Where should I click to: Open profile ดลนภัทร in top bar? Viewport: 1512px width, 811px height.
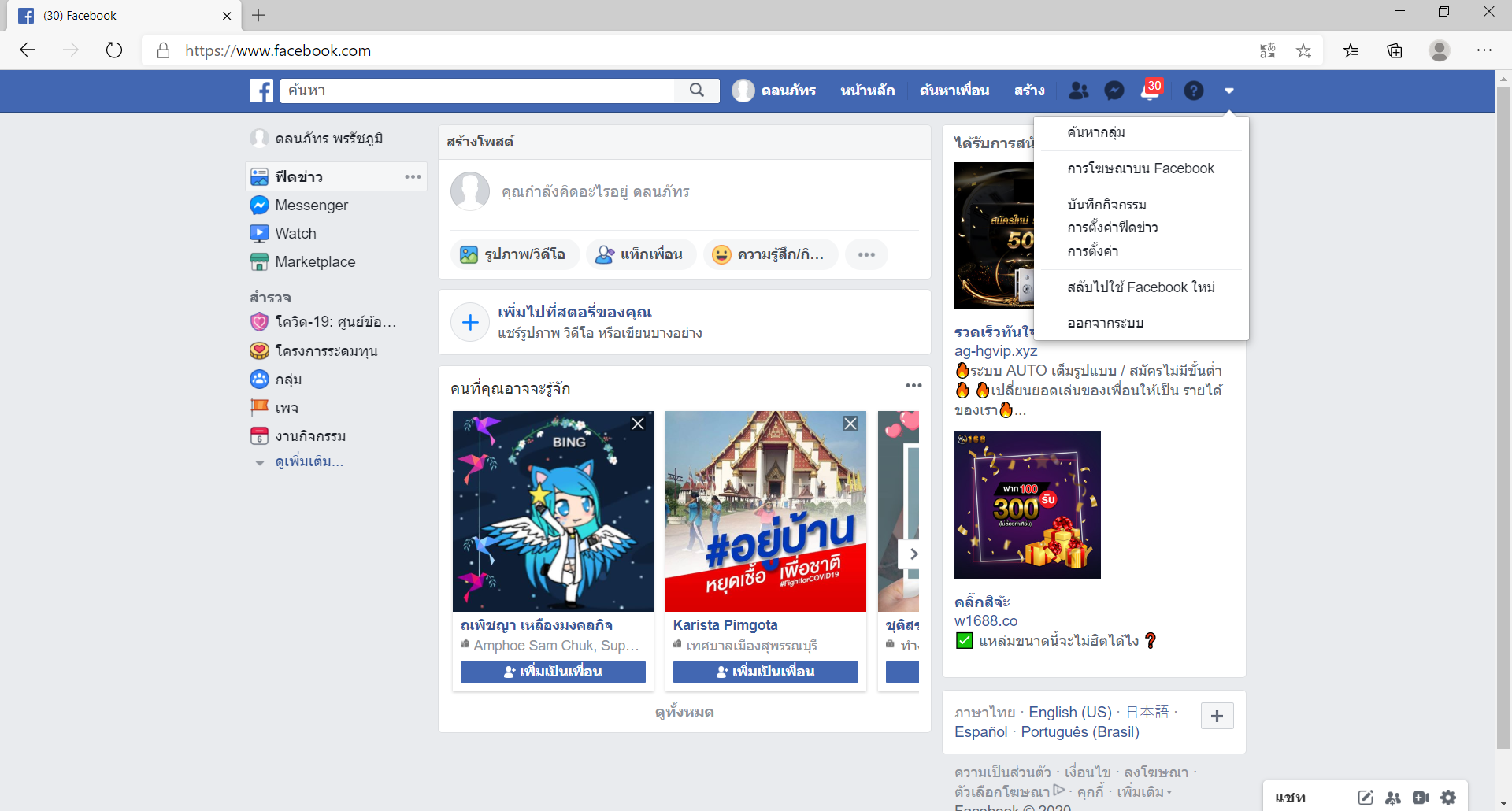click(x=774, y=91)
